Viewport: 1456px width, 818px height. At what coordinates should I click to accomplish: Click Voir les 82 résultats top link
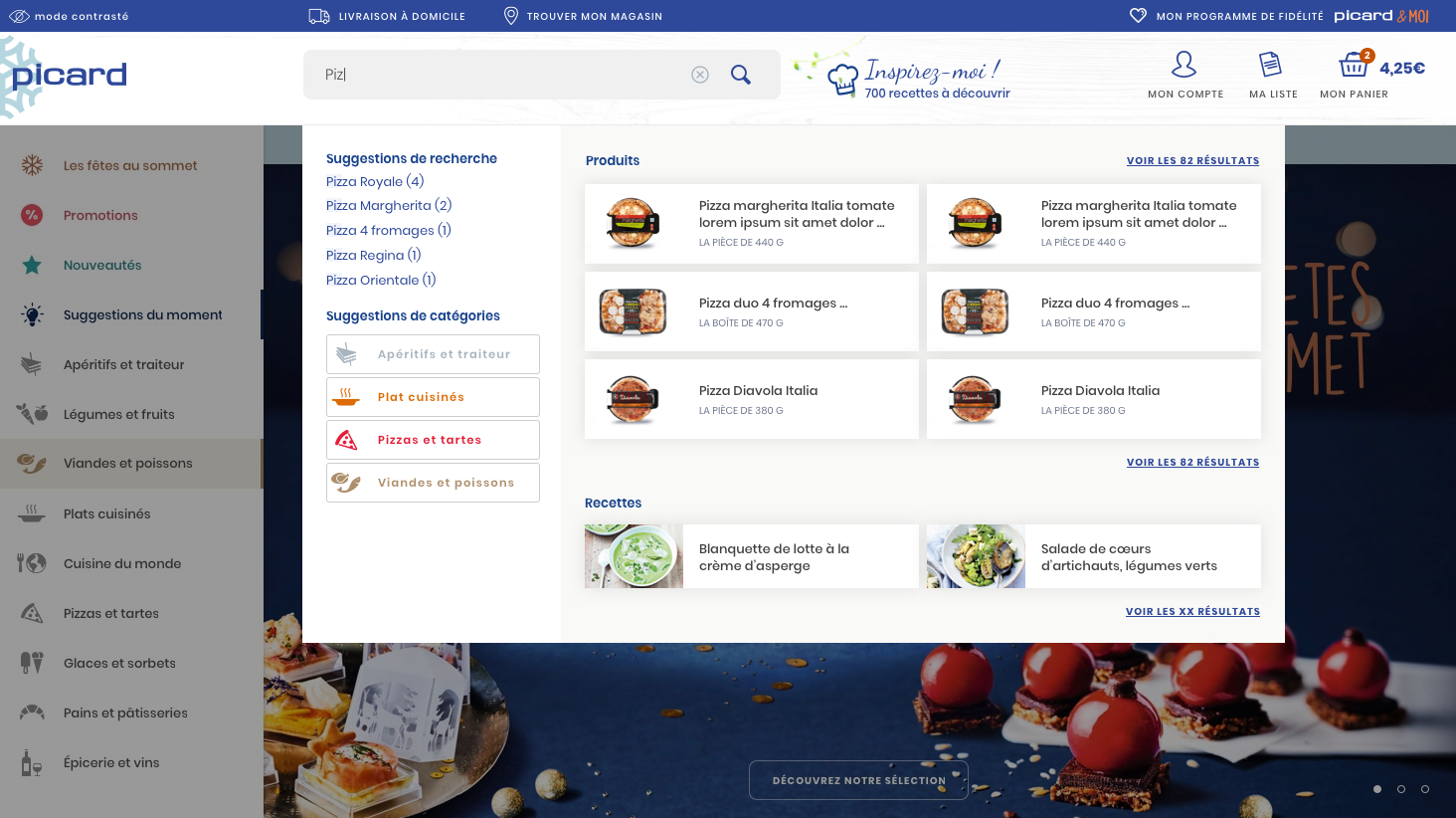[x=1192, y=160]
